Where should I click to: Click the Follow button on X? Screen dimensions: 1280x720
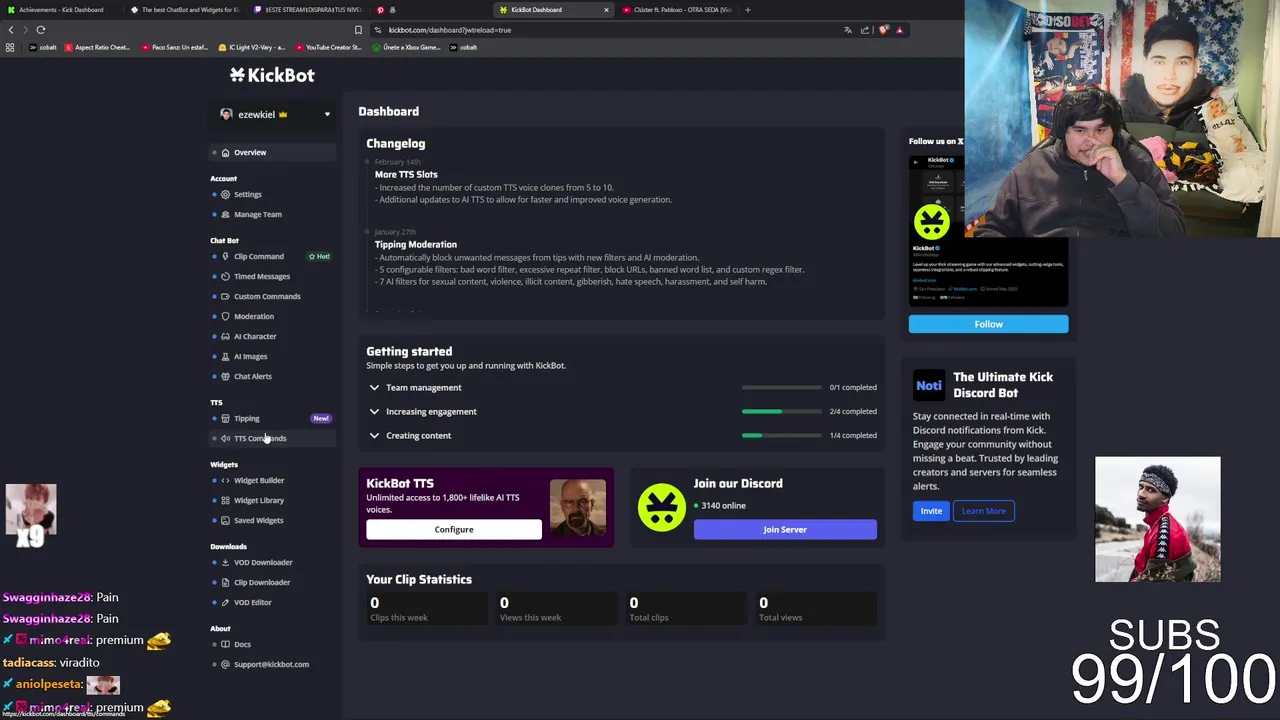coord(988,324)
